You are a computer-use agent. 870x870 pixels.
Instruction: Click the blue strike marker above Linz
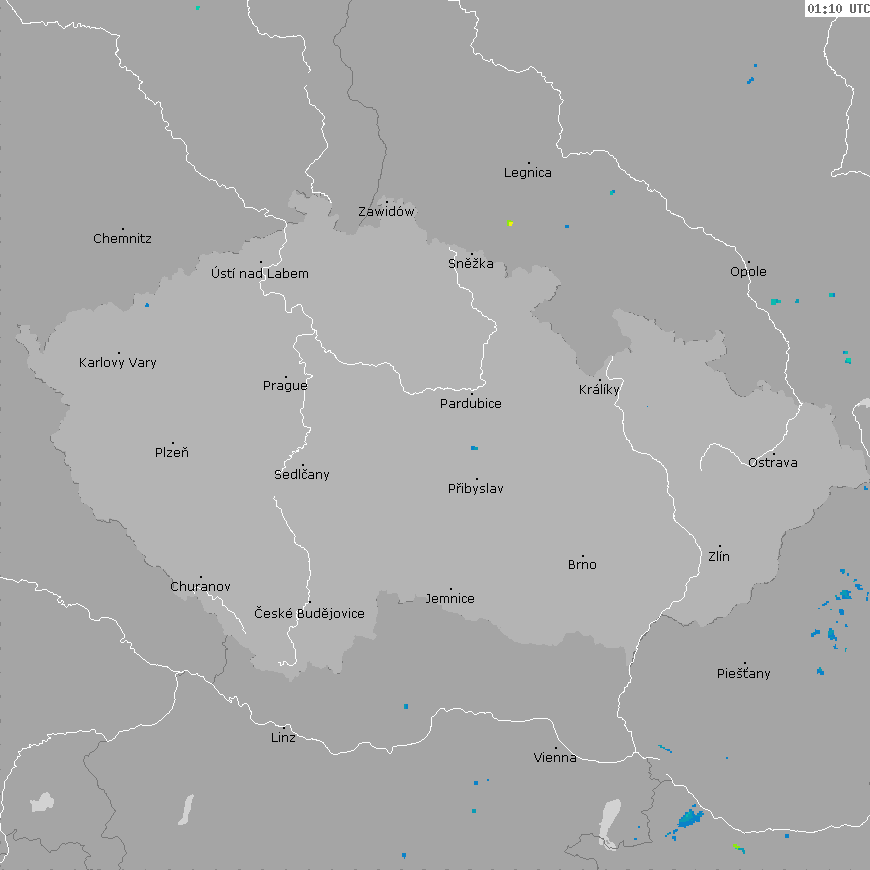click(x=406, y=707)
